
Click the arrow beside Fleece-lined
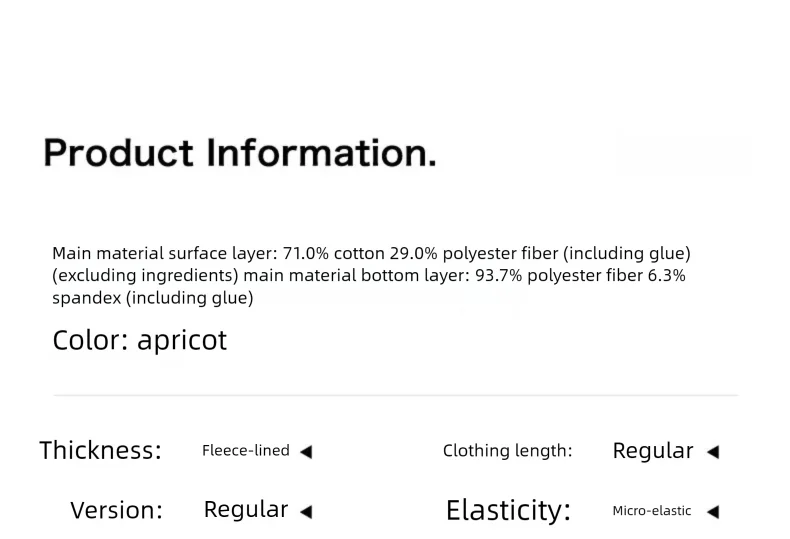pyautogui.click(x=306, y=452)
